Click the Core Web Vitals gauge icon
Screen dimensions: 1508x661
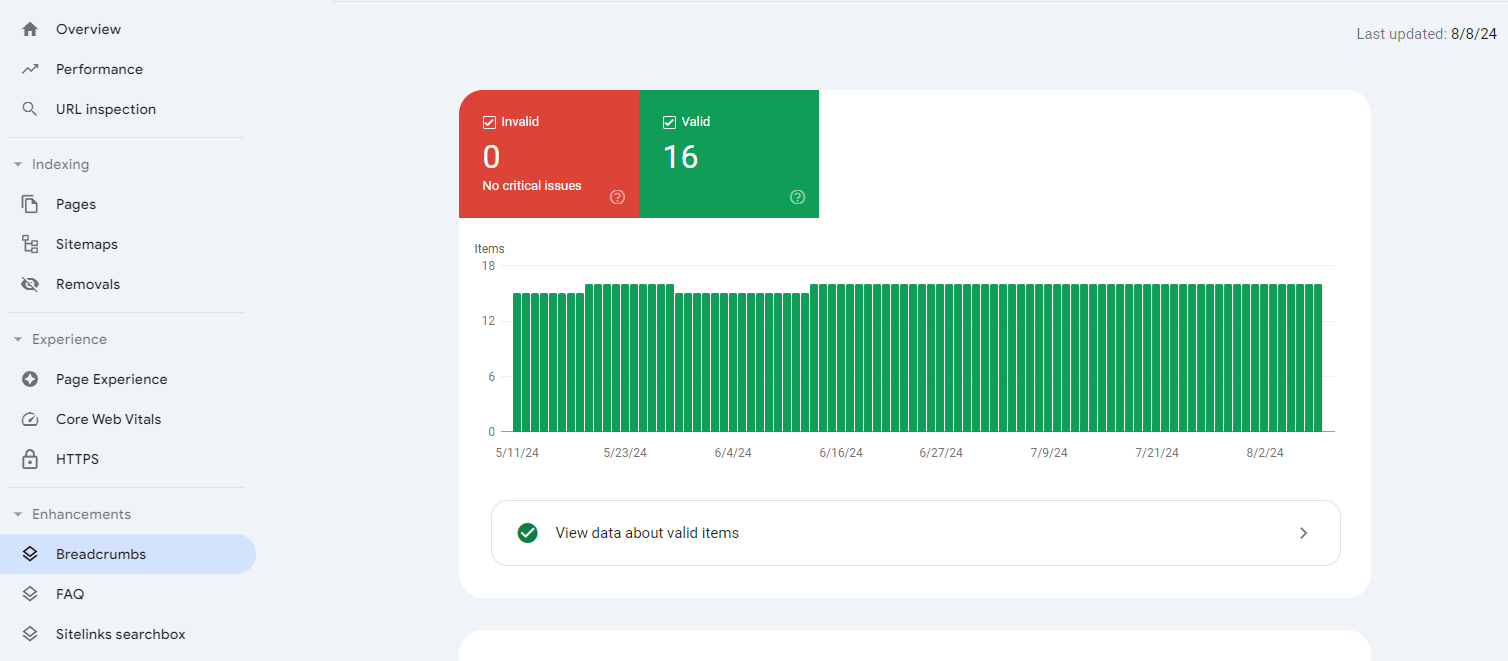point(30,419)
